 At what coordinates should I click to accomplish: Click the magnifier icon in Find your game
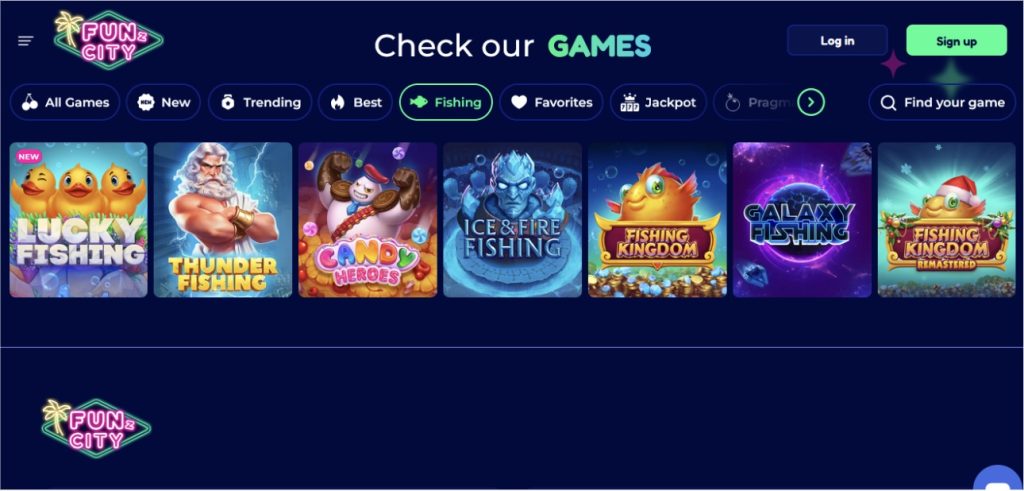pyautogui.click(x=888, y=103)
